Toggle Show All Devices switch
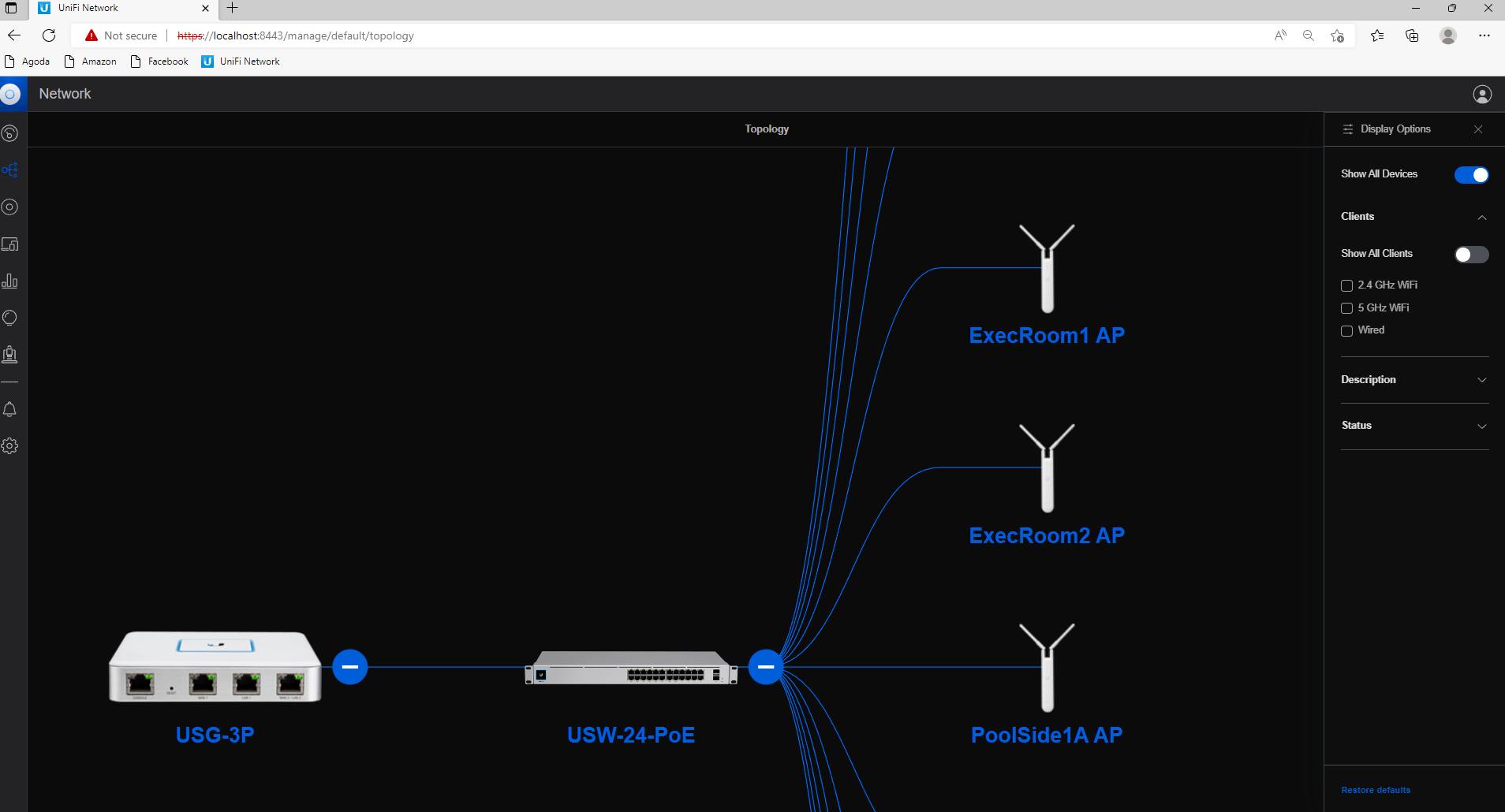This screenshot has width=1505, height=812. click(x=1471, y=175)
